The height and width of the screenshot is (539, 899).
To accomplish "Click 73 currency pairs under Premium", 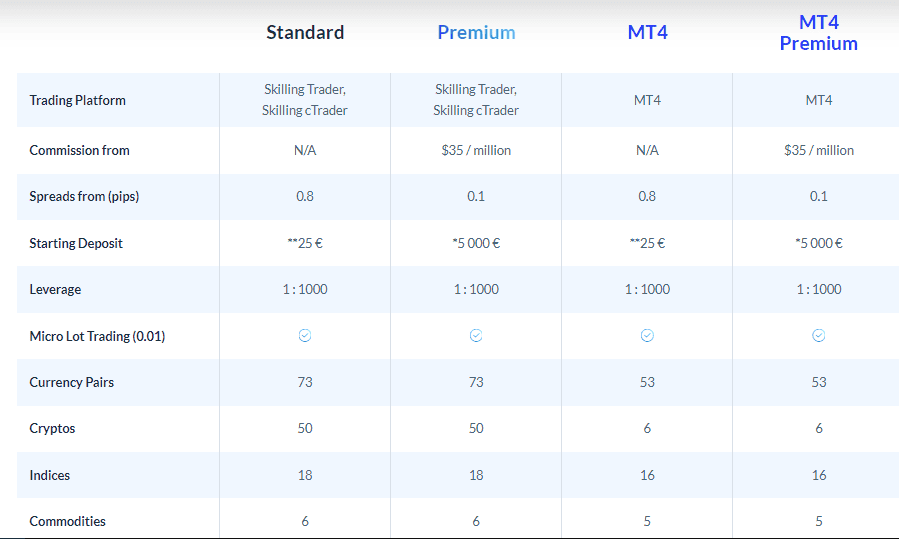I will (476, 382).
